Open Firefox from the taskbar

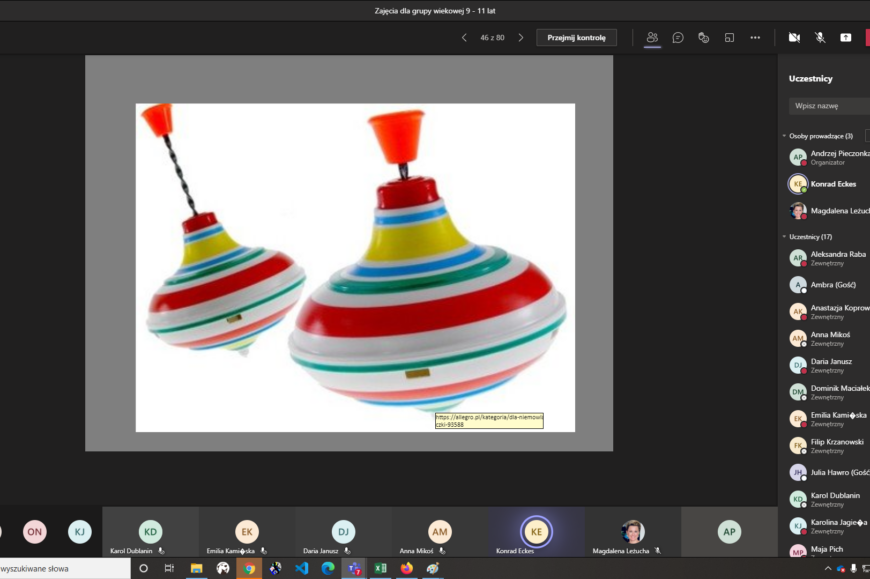click(x=407, y=568)
